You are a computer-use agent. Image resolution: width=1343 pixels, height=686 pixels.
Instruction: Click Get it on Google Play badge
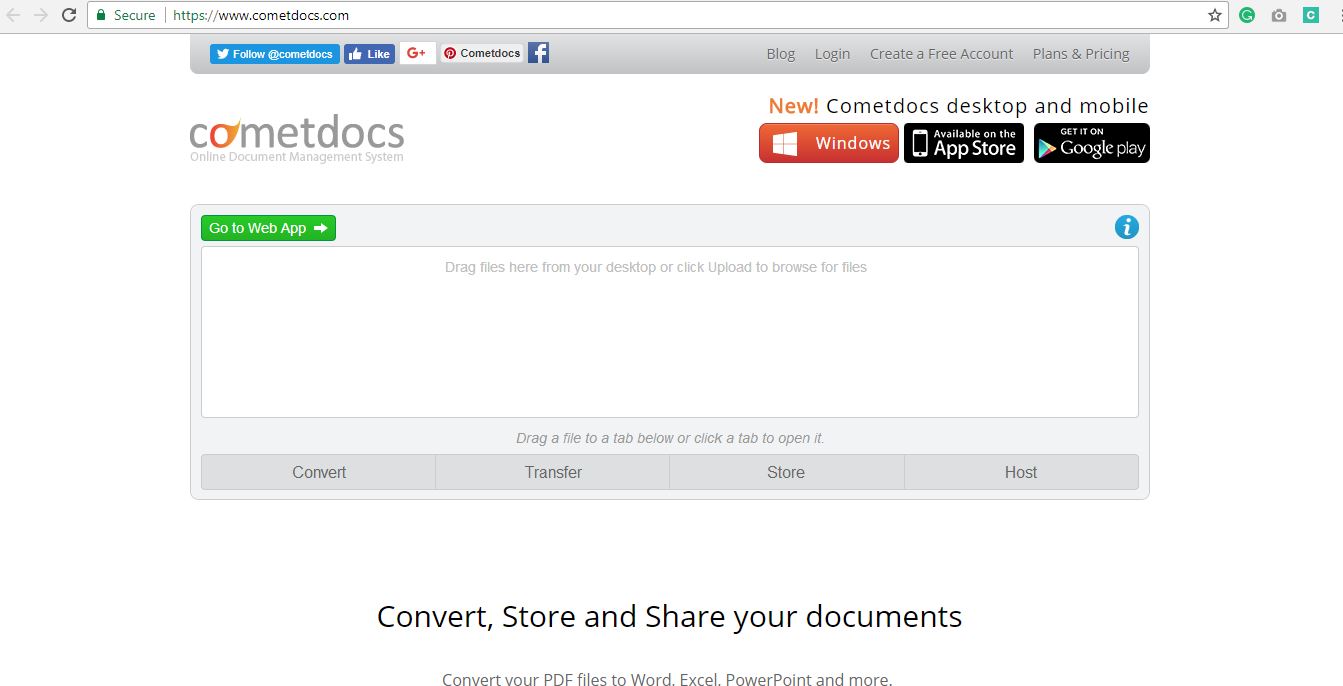tap(1092, 143)
